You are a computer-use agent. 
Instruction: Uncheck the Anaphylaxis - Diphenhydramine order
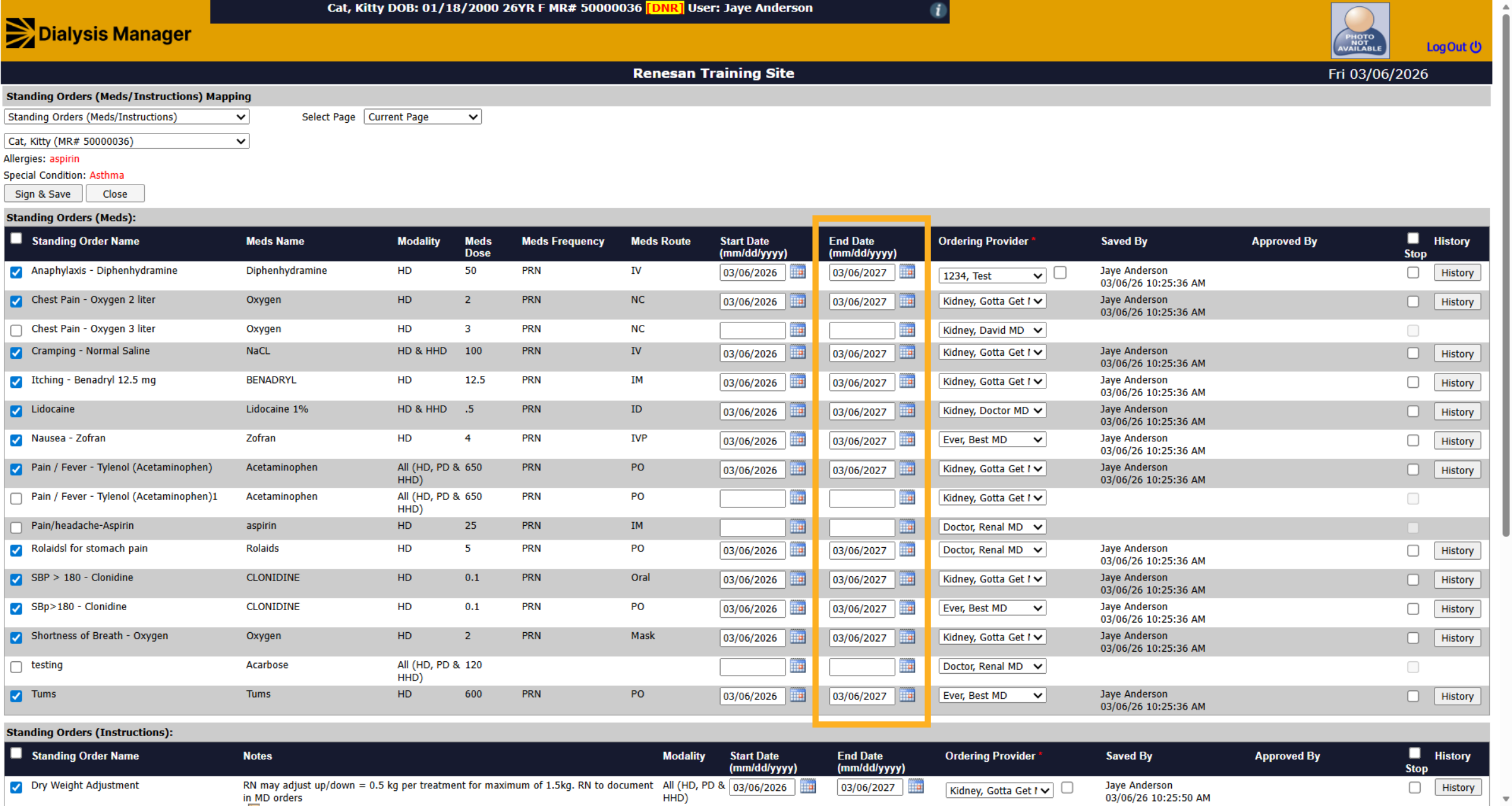16,272
